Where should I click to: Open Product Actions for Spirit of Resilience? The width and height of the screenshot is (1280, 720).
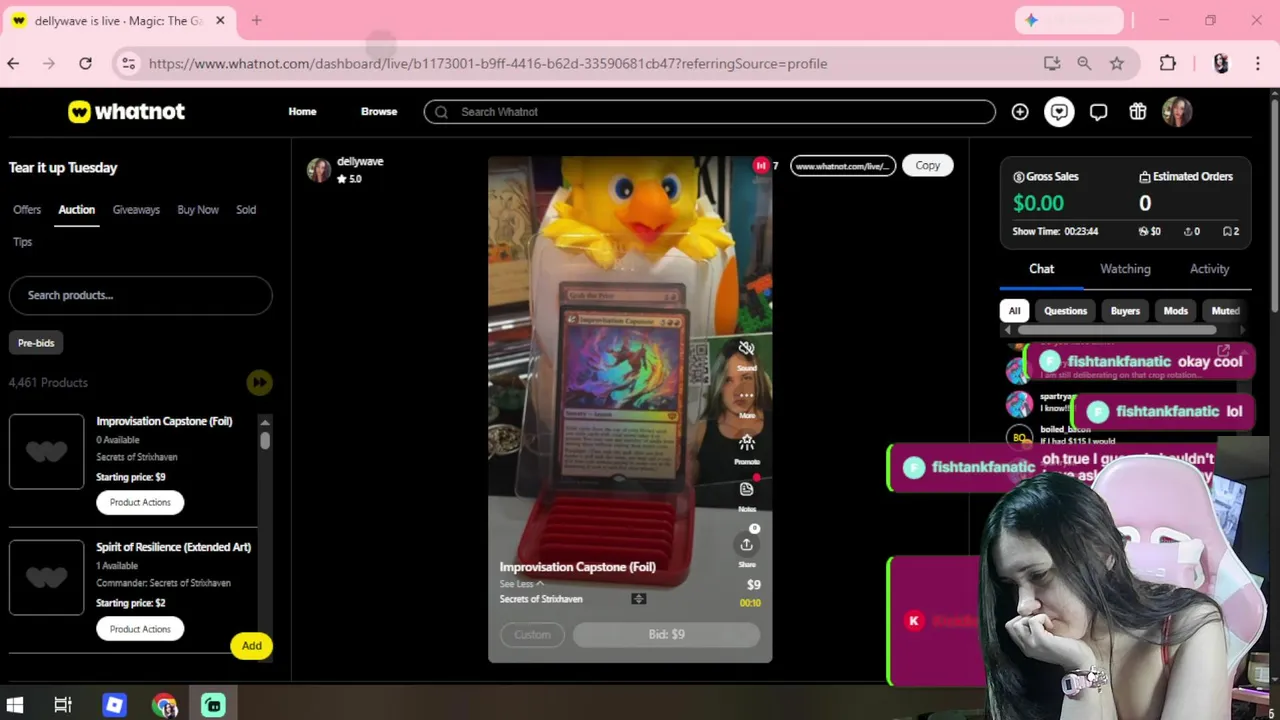point(140,629)
